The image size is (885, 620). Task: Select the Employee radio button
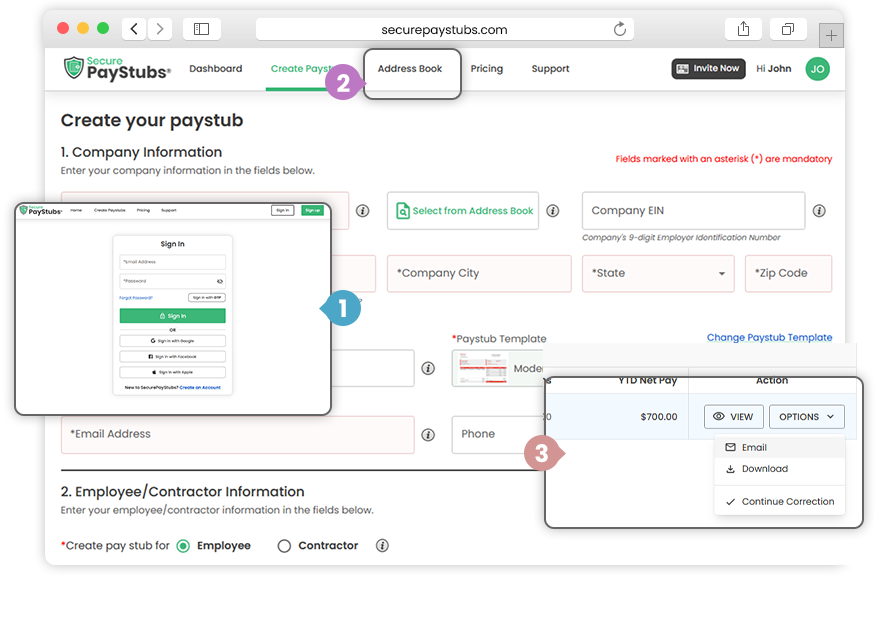tap(183, 546)
